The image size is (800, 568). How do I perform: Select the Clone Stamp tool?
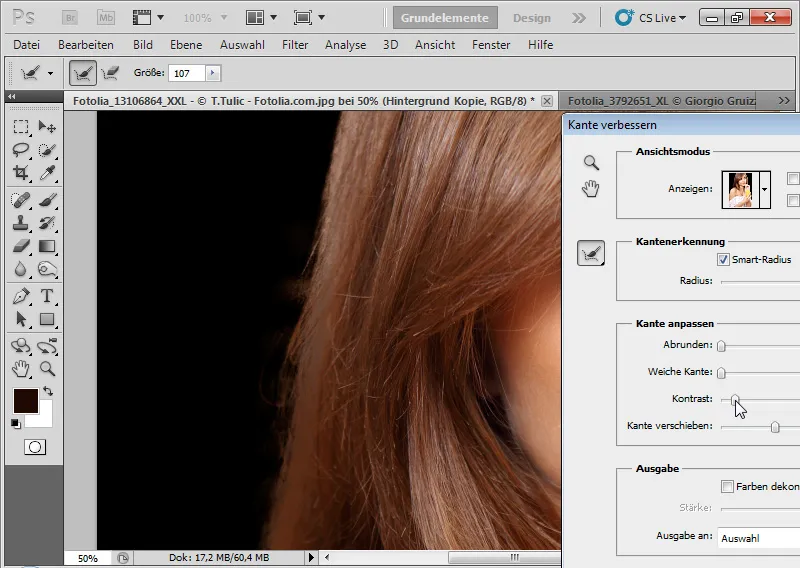point(21,223)
